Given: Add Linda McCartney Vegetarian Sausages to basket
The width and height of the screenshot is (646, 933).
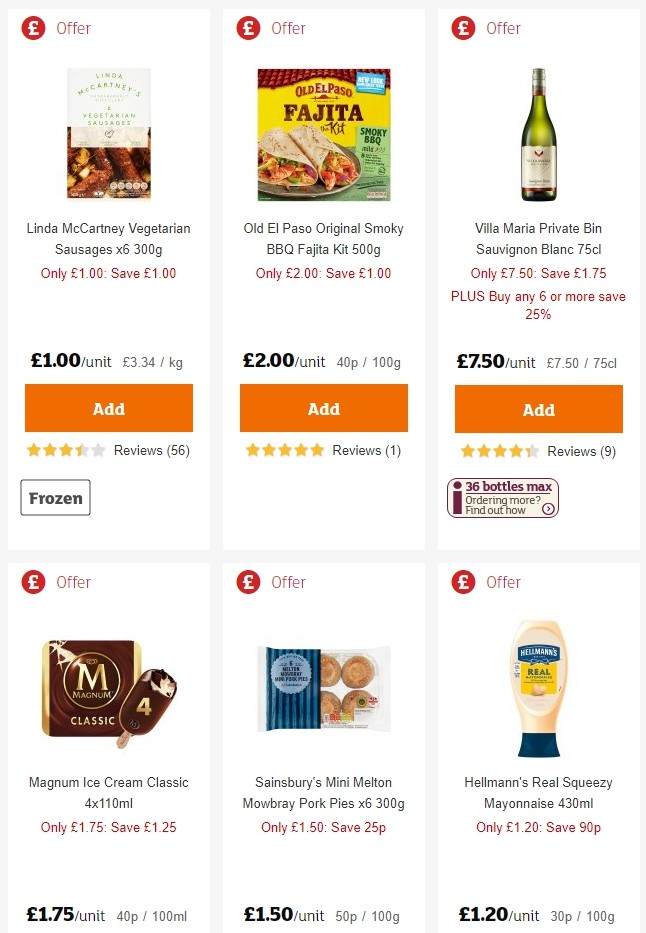Looking at the screenshot, I should coord(108,408).
